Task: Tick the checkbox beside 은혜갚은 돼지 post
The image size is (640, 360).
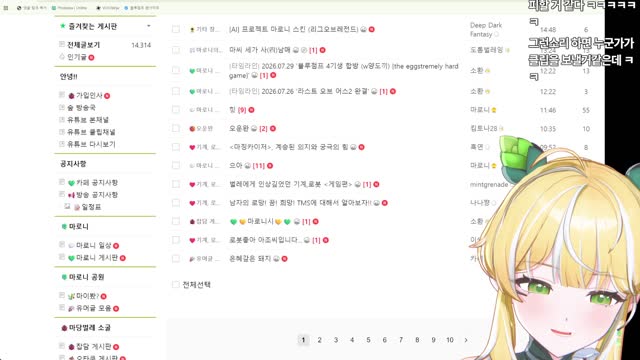Action: (x=176, y=258)
